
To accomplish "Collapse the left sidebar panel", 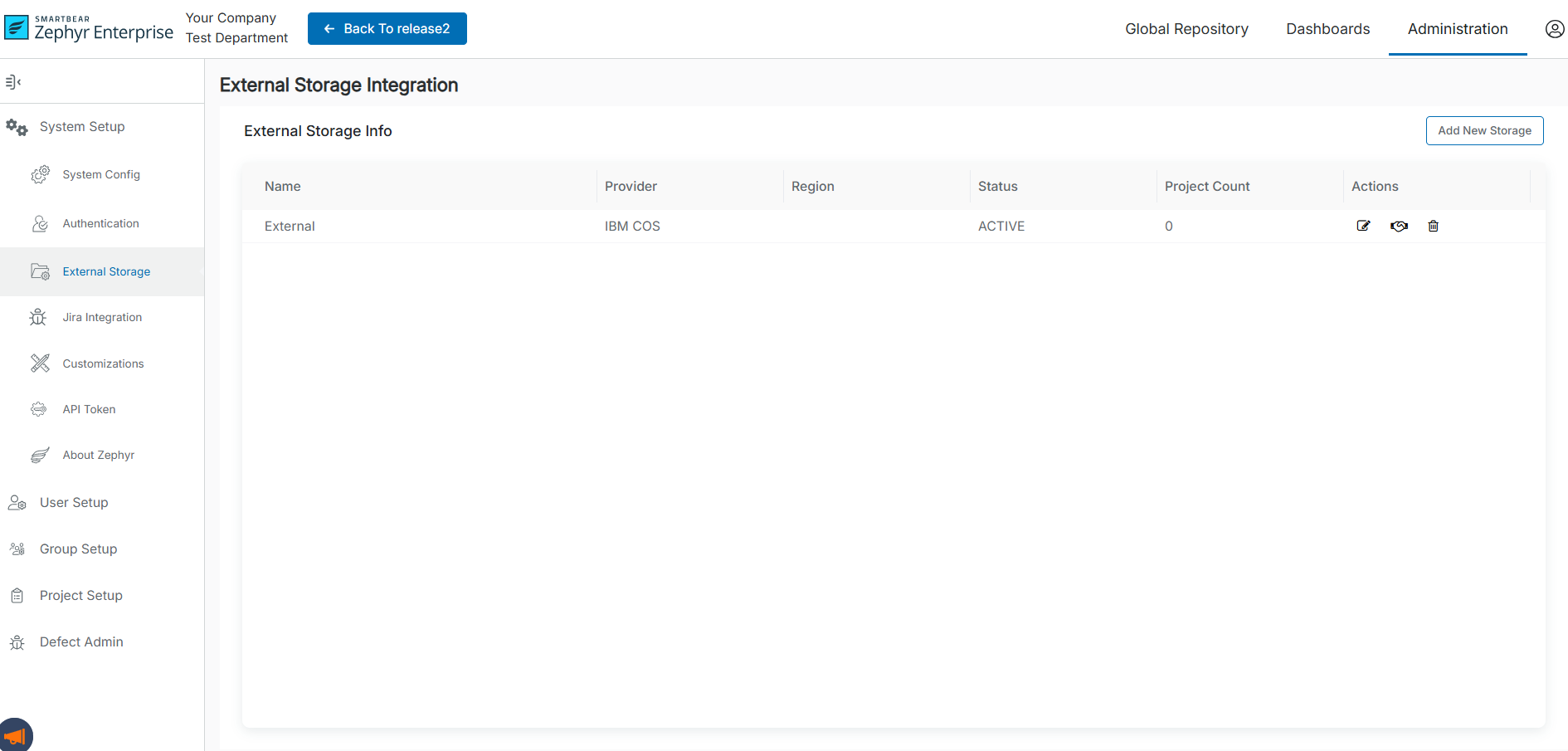I will (x=13, y=81).
